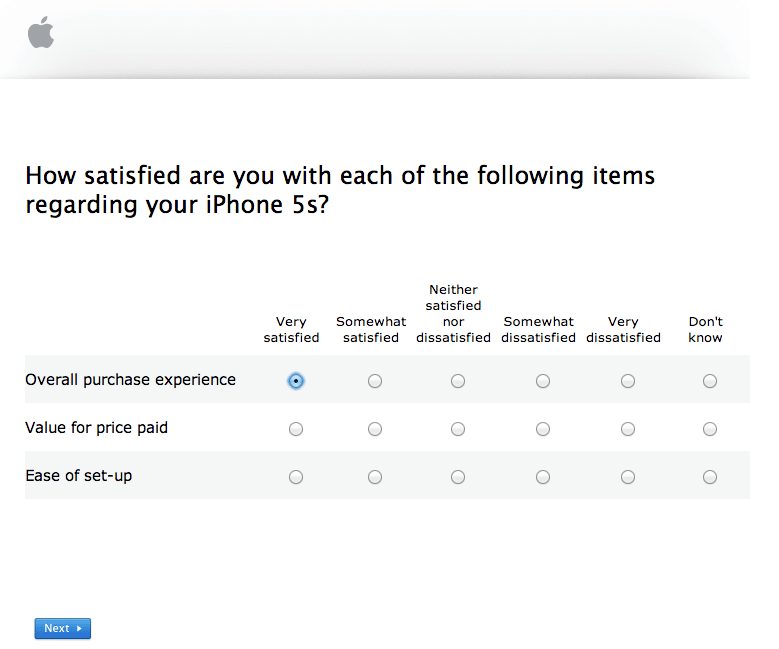The height and width of the screenshot is (649, 779).
Task: Select Somewhat dissatisfied for Ease of set-up
Action: (x=543, y=477)
